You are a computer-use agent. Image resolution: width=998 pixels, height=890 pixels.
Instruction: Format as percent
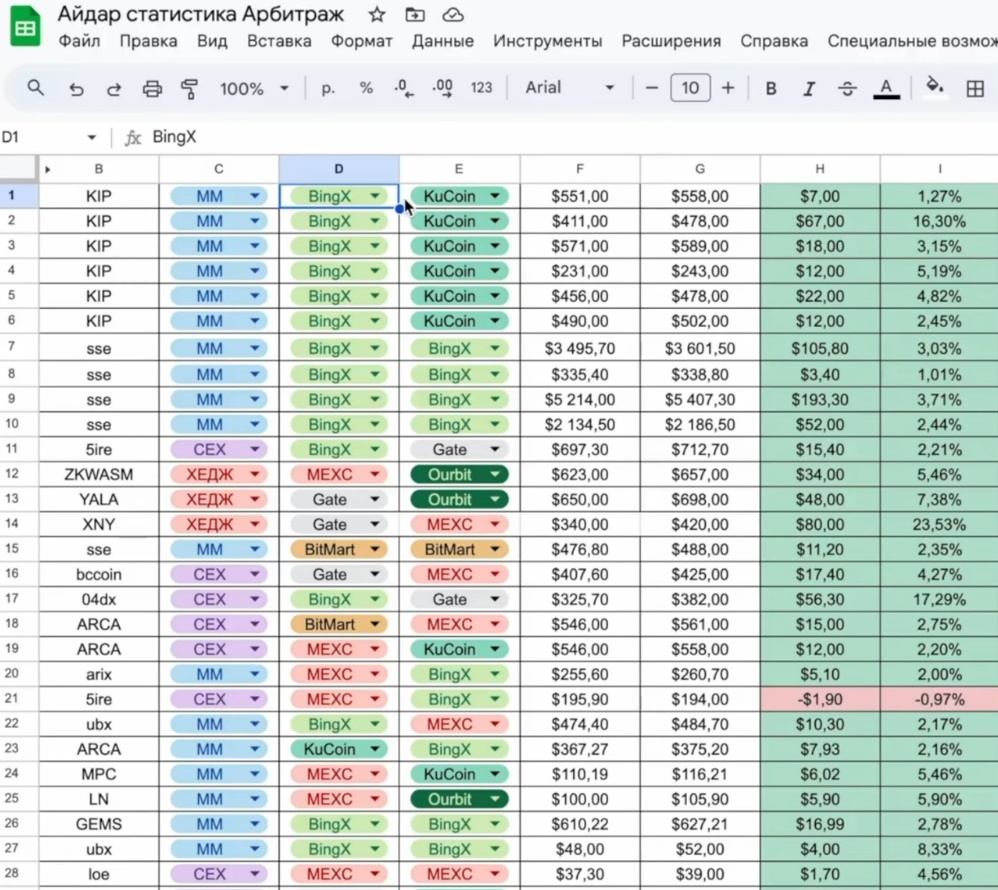coord(366,88)
